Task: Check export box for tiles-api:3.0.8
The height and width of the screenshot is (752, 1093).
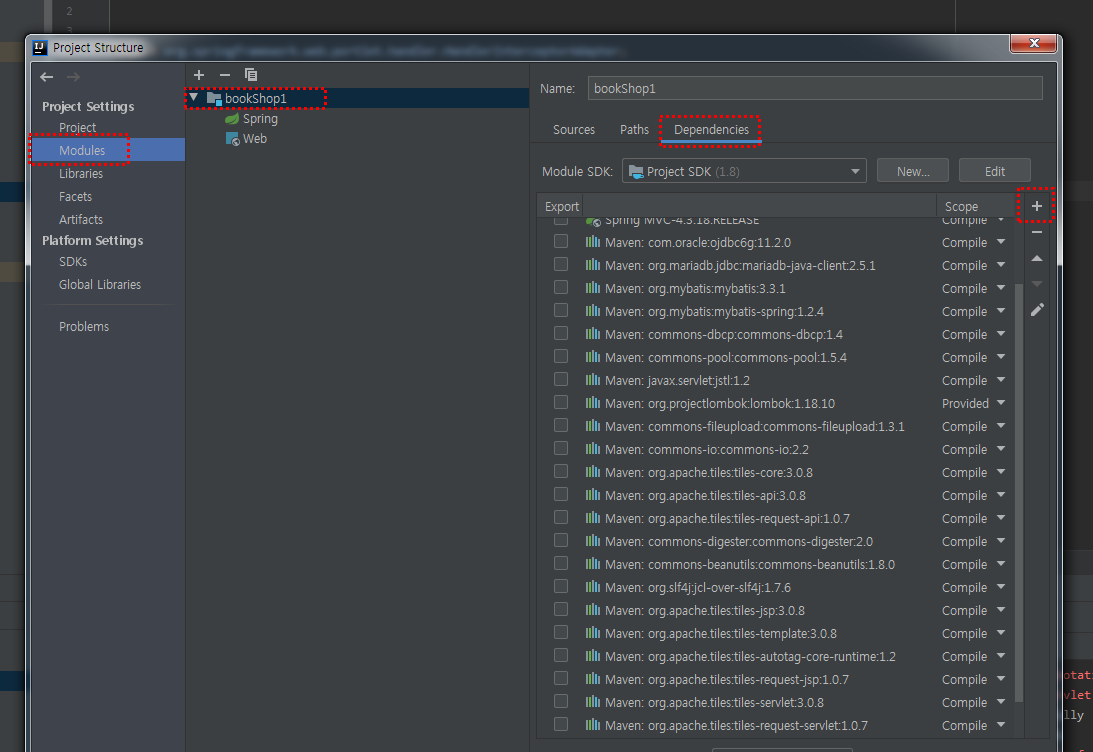Action: 560,494
